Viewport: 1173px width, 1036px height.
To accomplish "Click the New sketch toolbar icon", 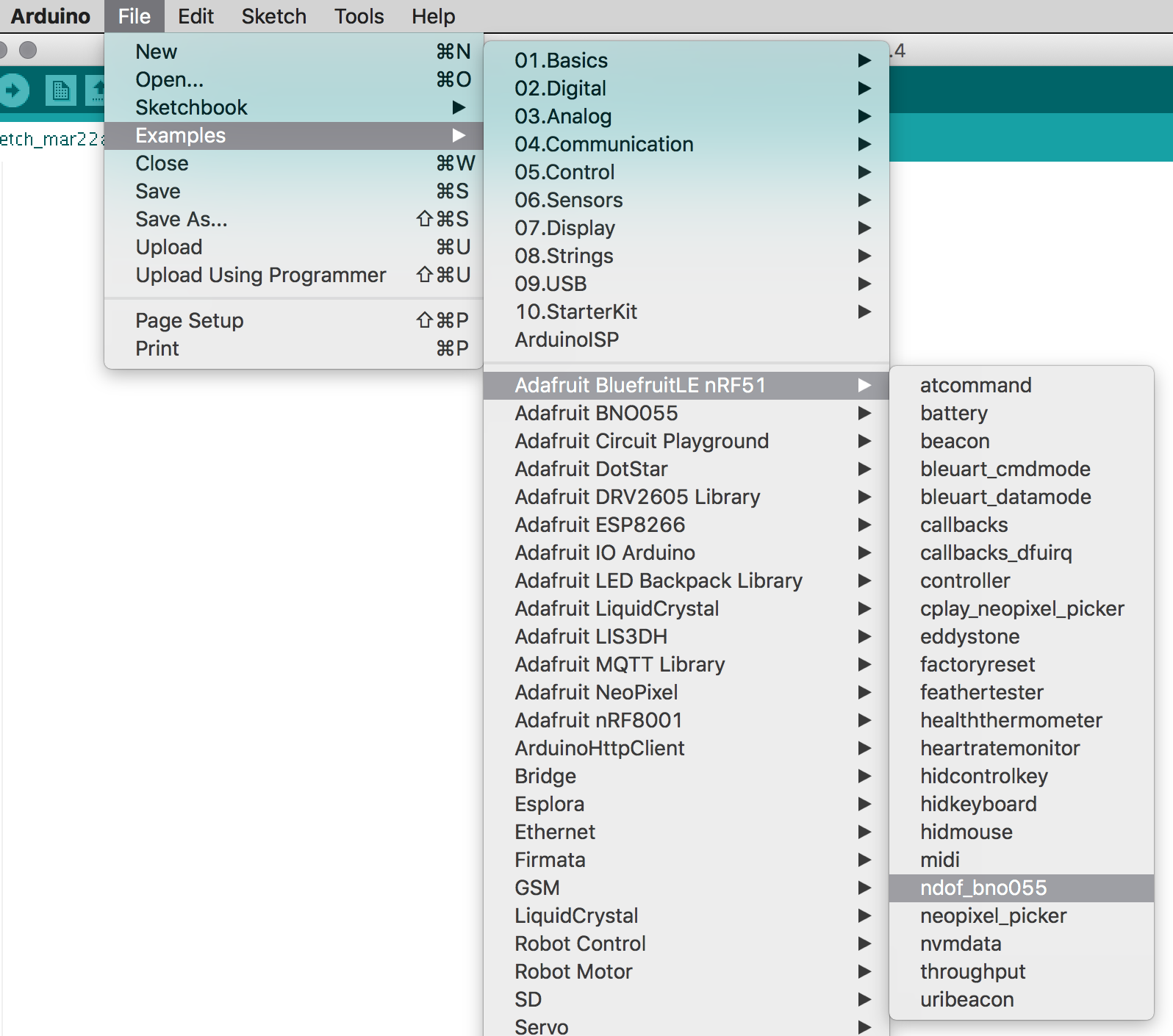I will pos(61,91).
